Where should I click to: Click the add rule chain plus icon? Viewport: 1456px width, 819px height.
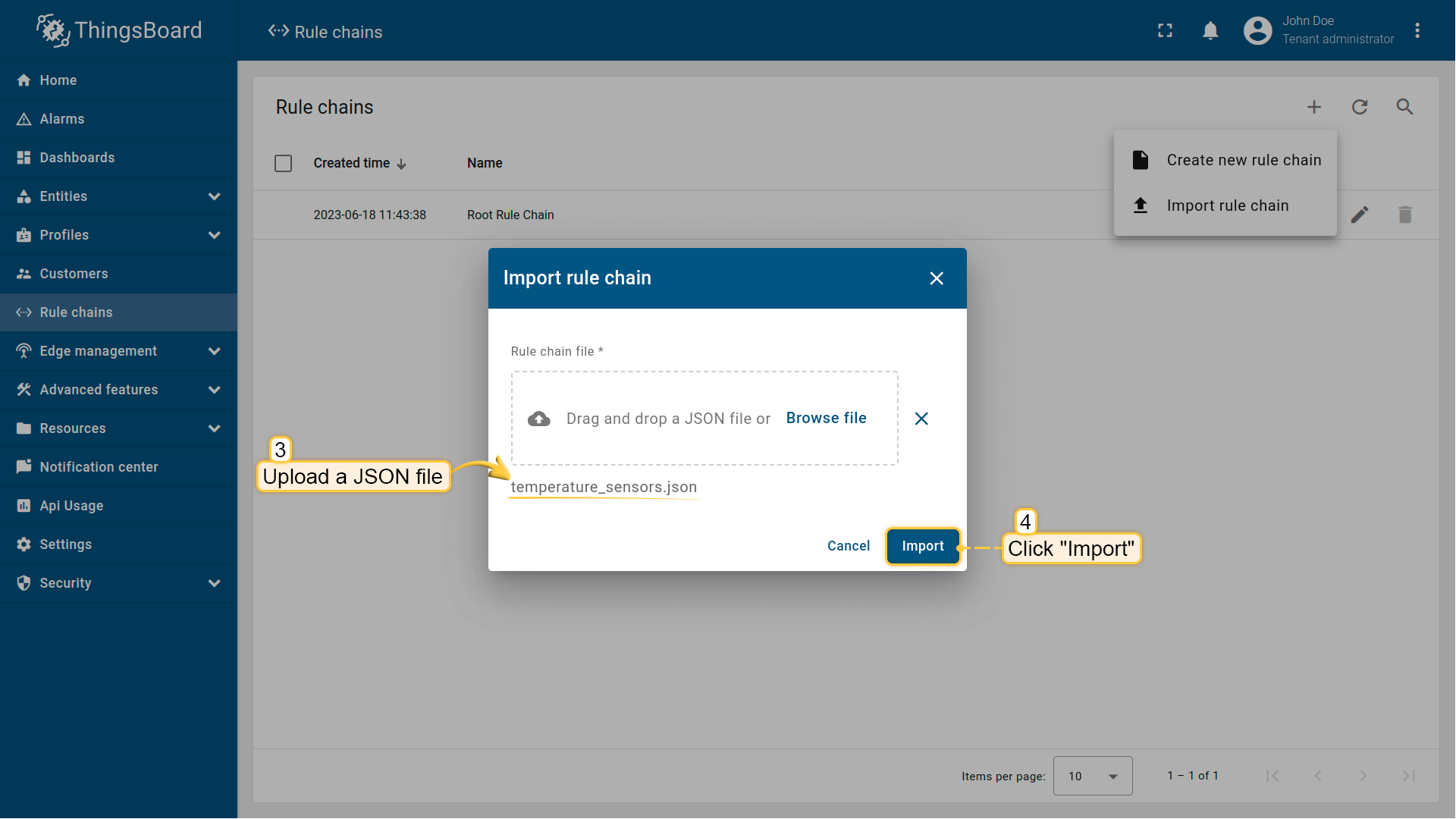(x=1314, y=107)
